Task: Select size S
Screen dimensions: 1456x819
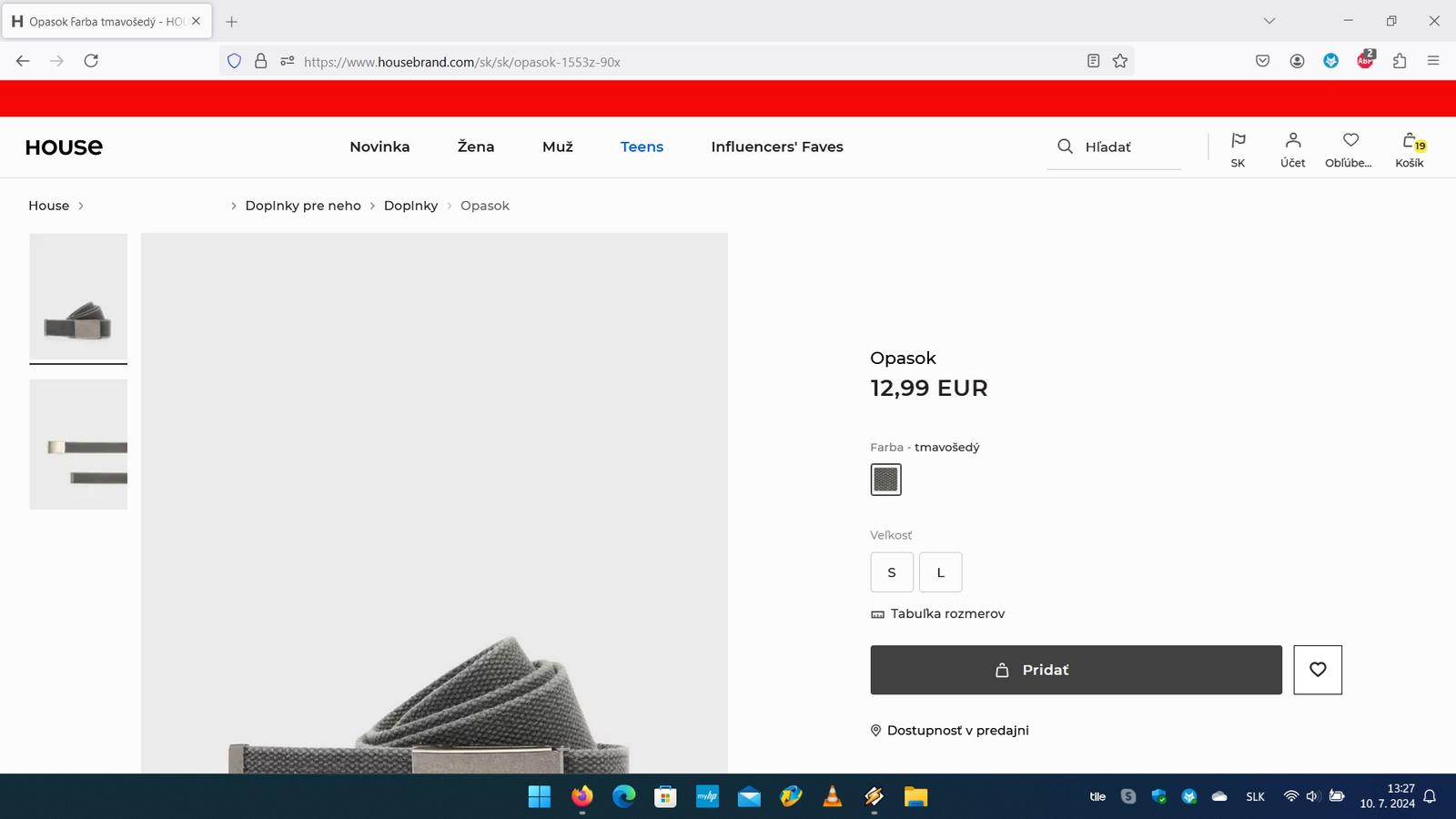Action: click(x=892, y=572)
